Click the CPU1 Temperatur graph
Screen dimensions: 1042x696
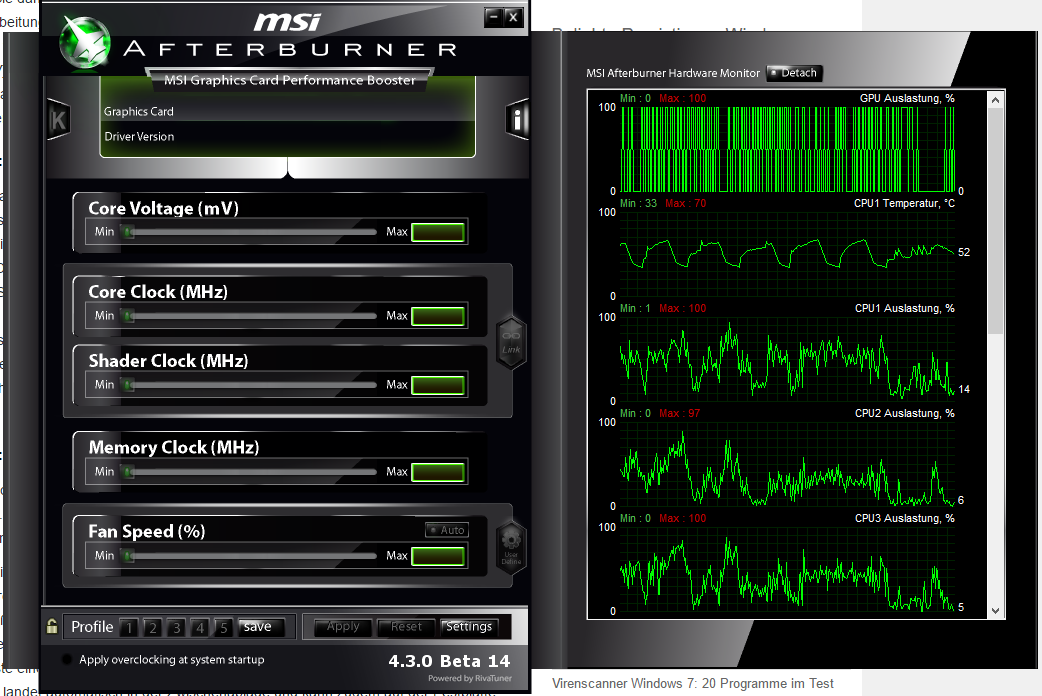point(787,254)
